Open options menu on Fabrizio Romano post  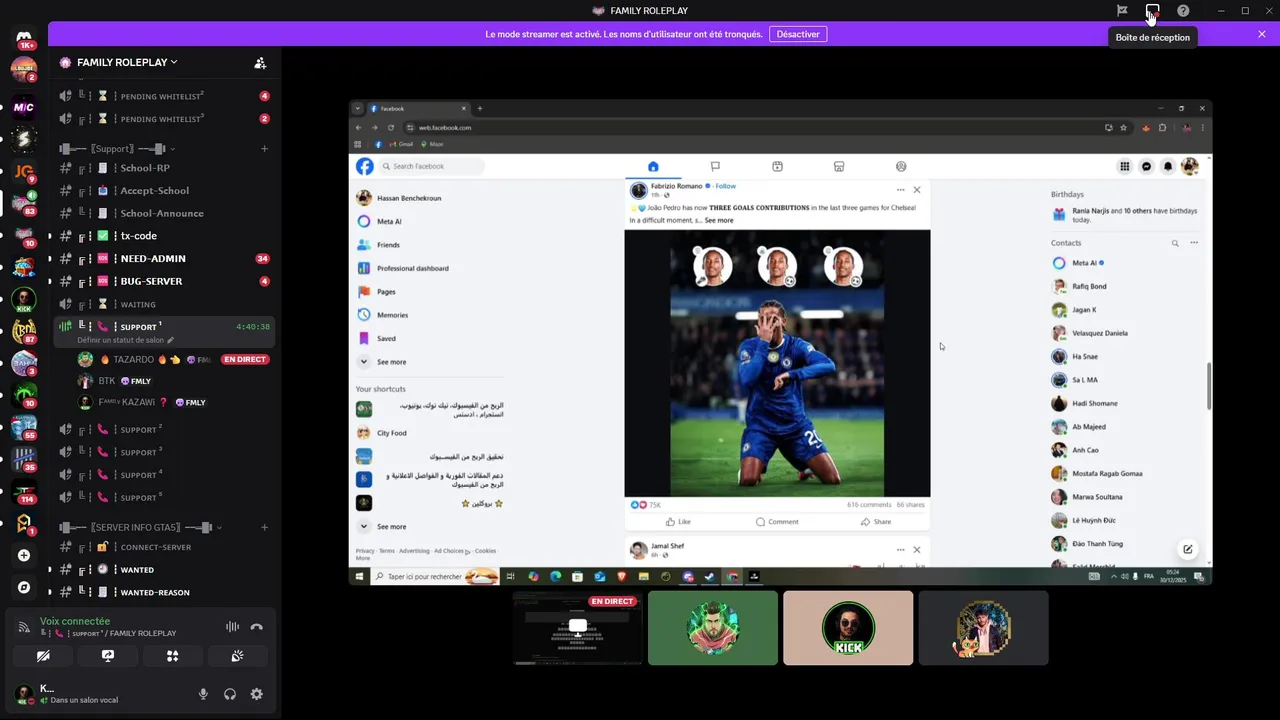tap(900, 189)
